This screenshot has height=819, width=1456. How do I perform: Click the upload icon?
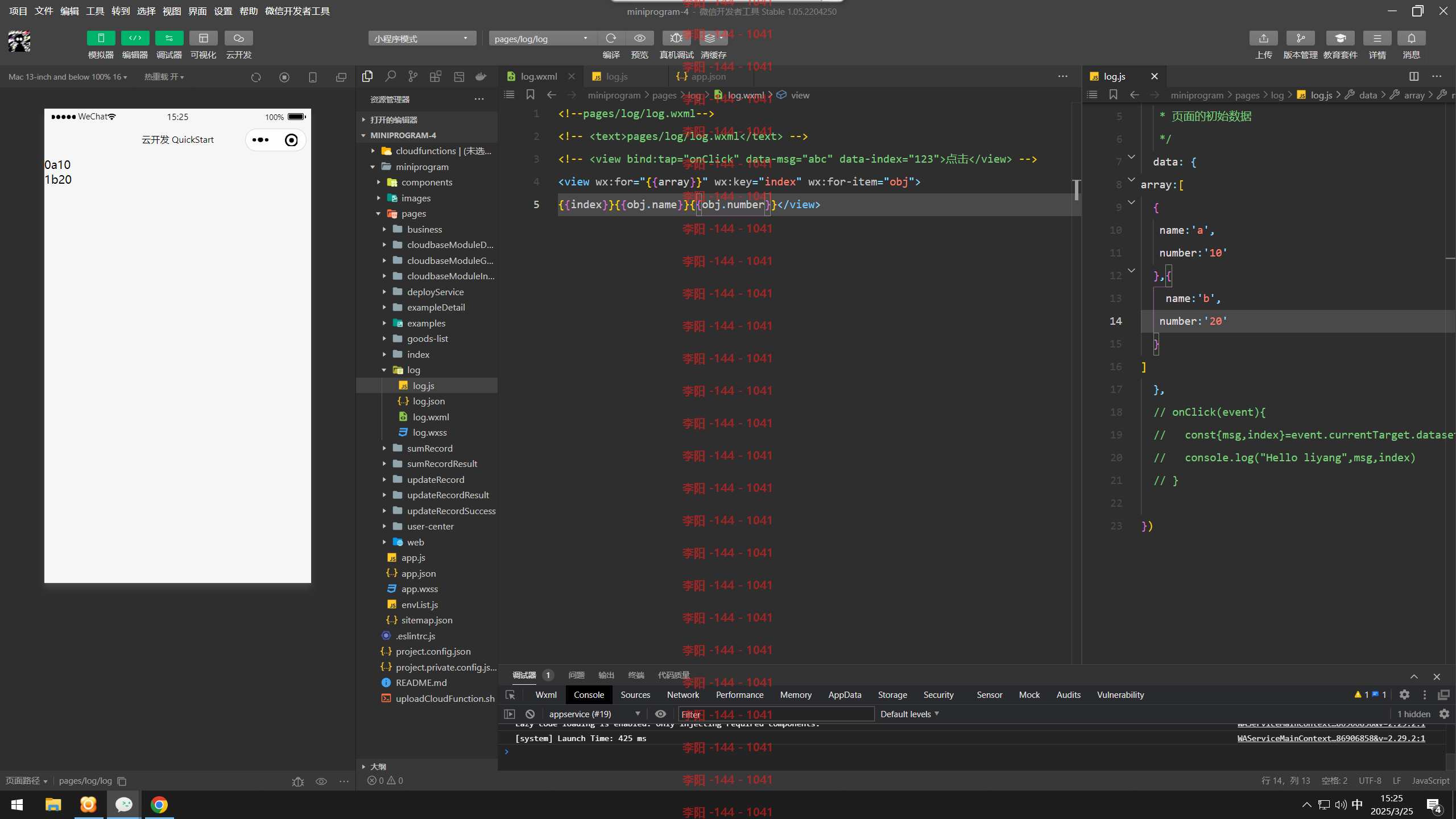1263,38
